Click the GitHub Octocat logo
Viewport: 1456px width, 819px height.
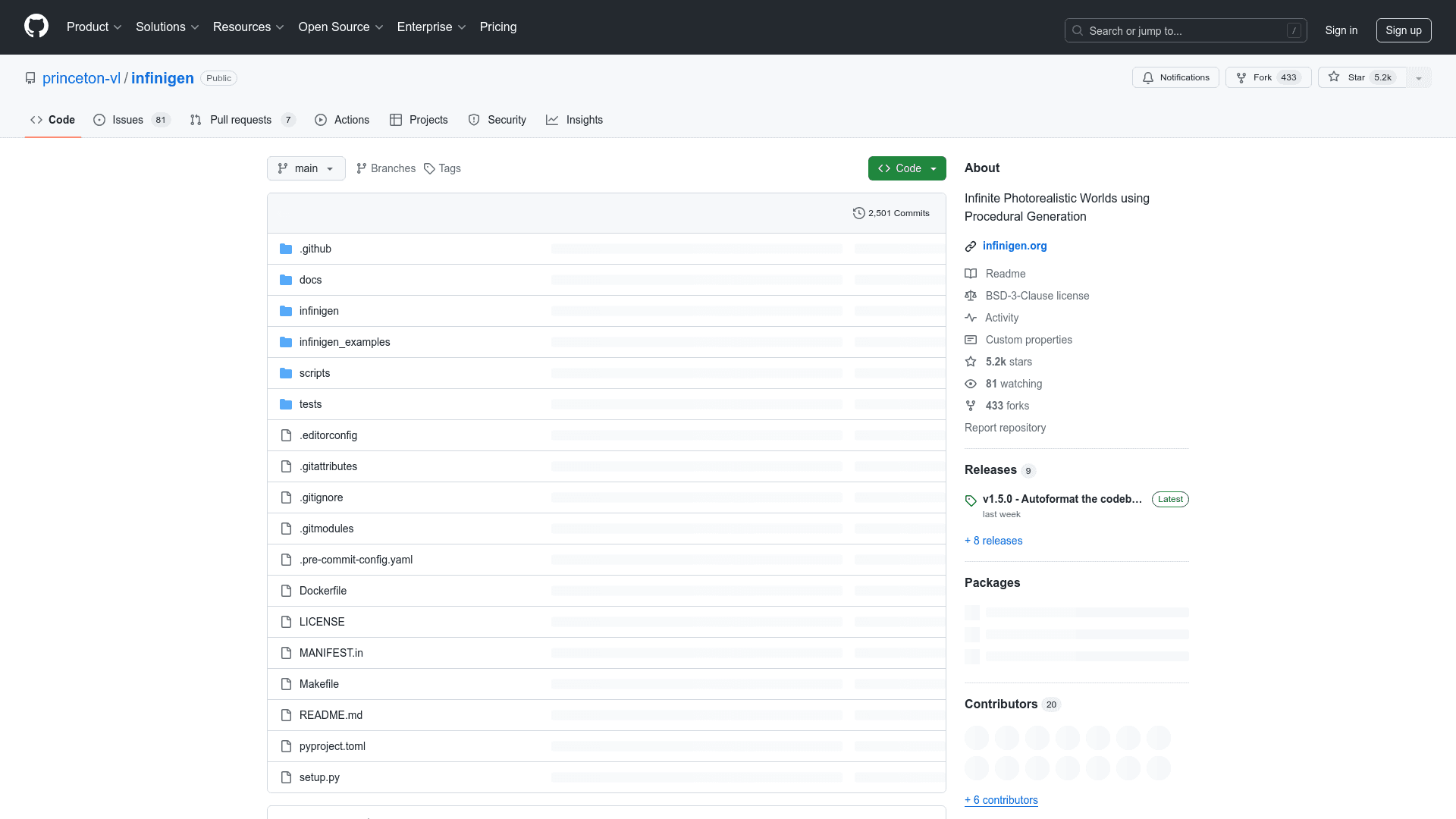(36, 27)
